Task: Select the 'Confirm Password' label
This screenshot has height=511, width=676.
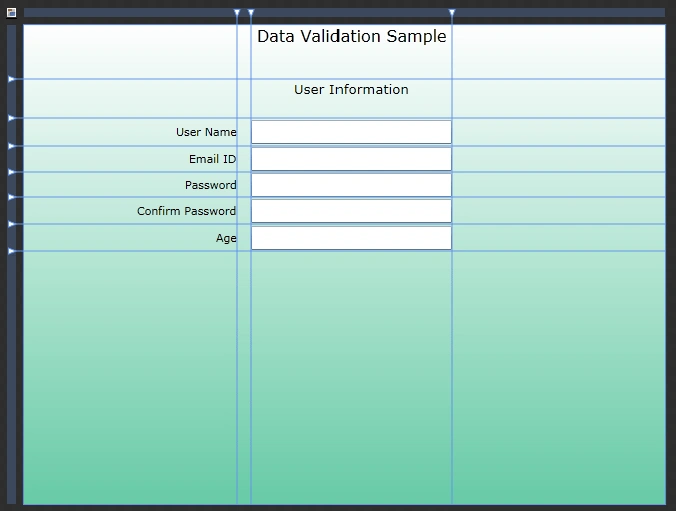Action: pos(186,211)
